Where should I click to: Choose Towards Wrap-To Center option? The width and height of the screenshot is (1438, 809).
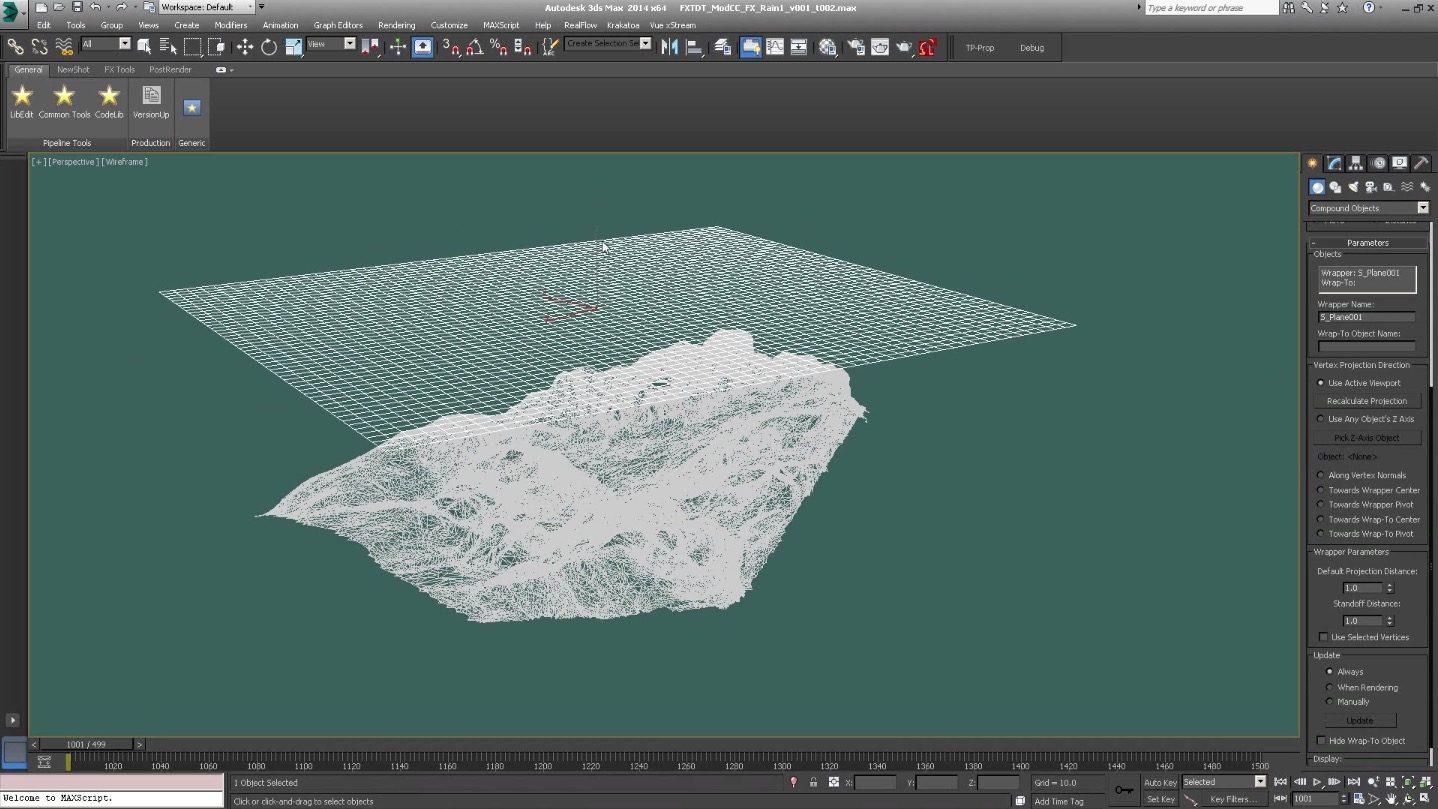point(1320,519)
